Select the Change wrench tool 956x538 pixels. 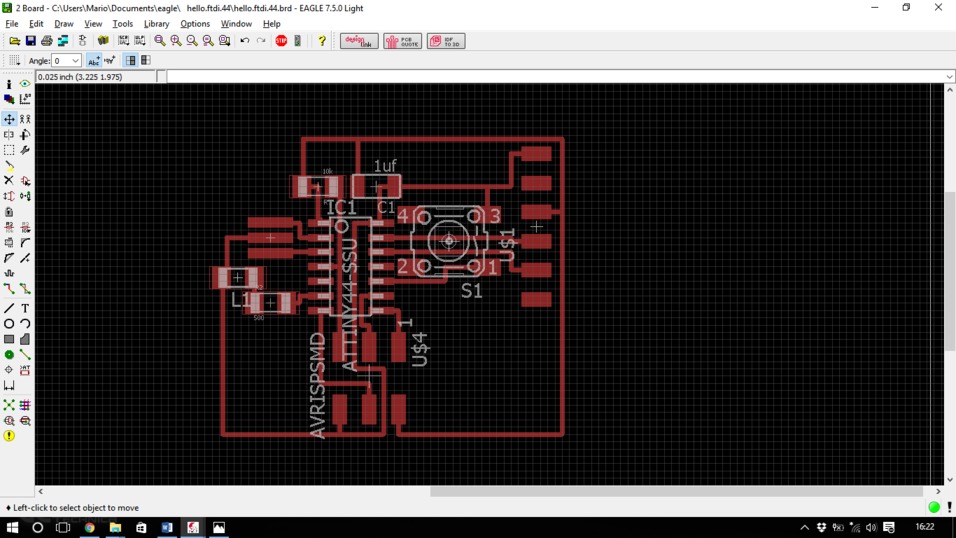point(25,150)
